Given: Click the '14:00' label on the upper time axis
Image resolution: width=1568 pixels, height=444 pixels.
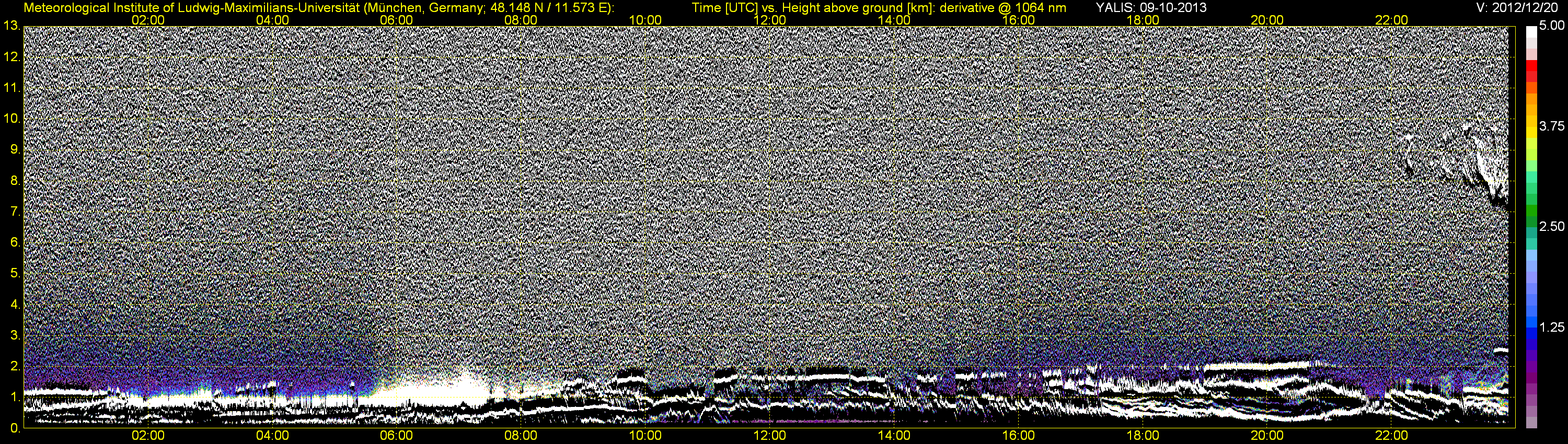Looking at the screenshot, I should (x=894, y=20).
